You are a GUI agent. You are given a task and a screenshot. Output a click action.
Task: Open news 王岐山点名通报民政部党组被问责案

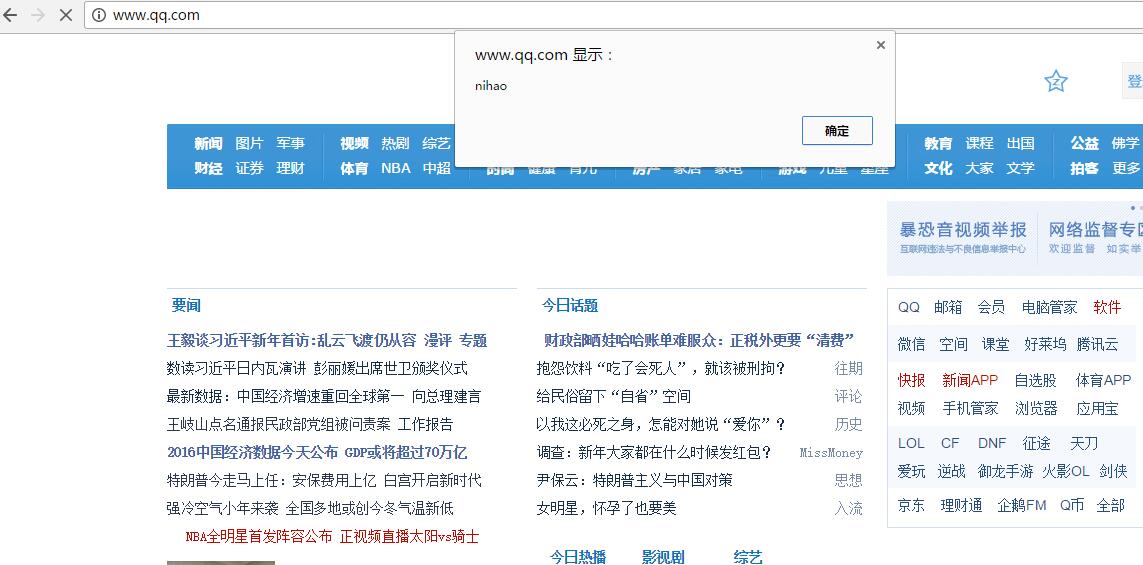pos(278,424)
